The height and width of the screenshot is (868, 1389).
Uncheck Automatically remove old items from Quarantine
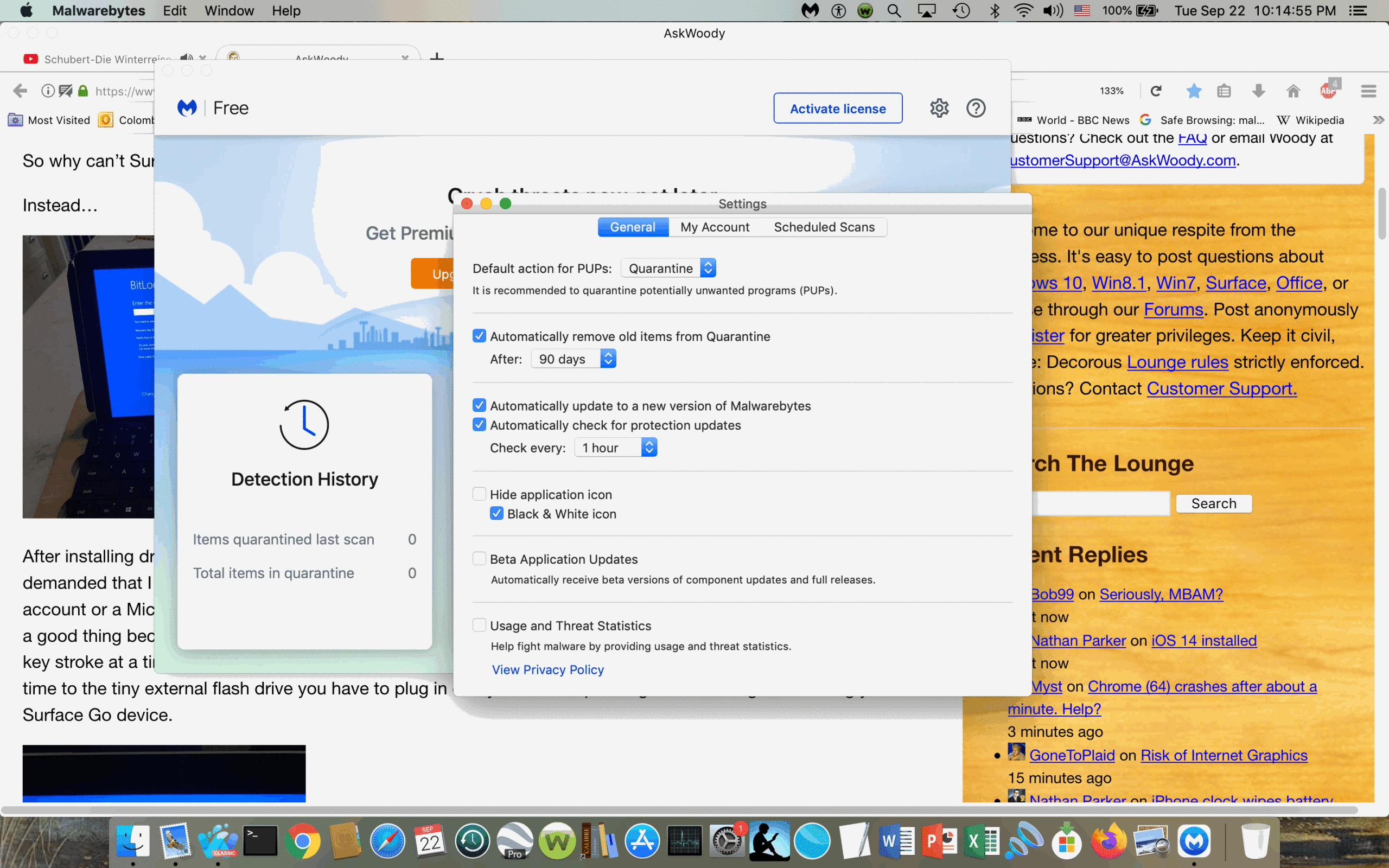[x=479, y=336]
